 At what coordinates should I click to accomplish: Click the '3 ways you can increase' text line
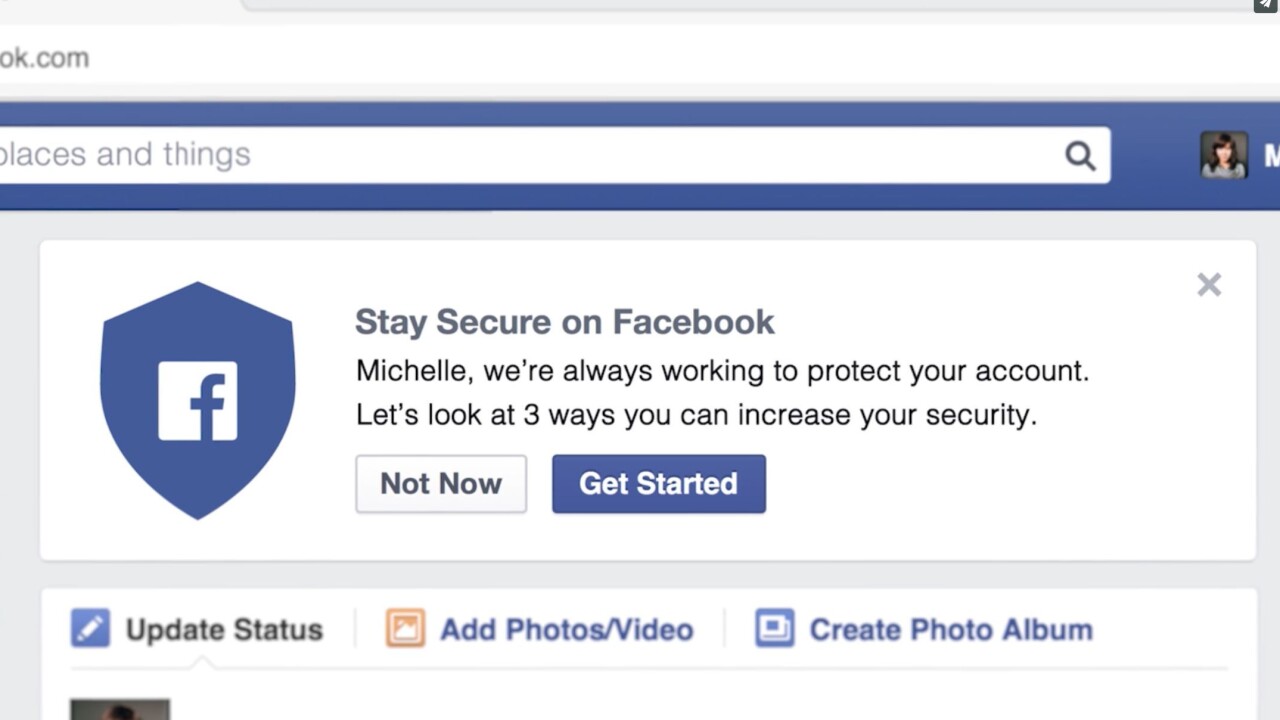coord(696,415)
